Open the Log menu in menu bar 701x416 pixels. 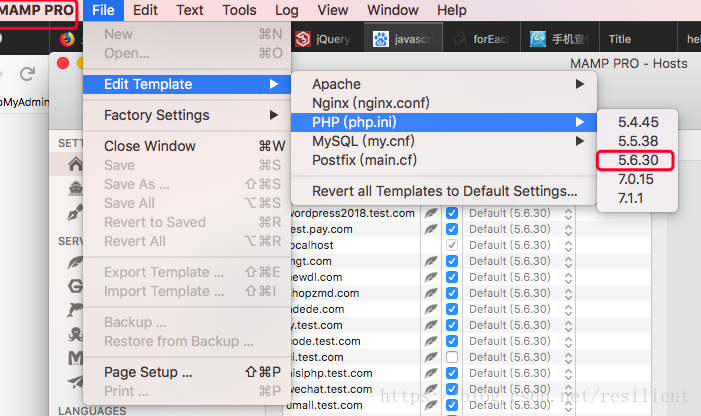(287, 10)
